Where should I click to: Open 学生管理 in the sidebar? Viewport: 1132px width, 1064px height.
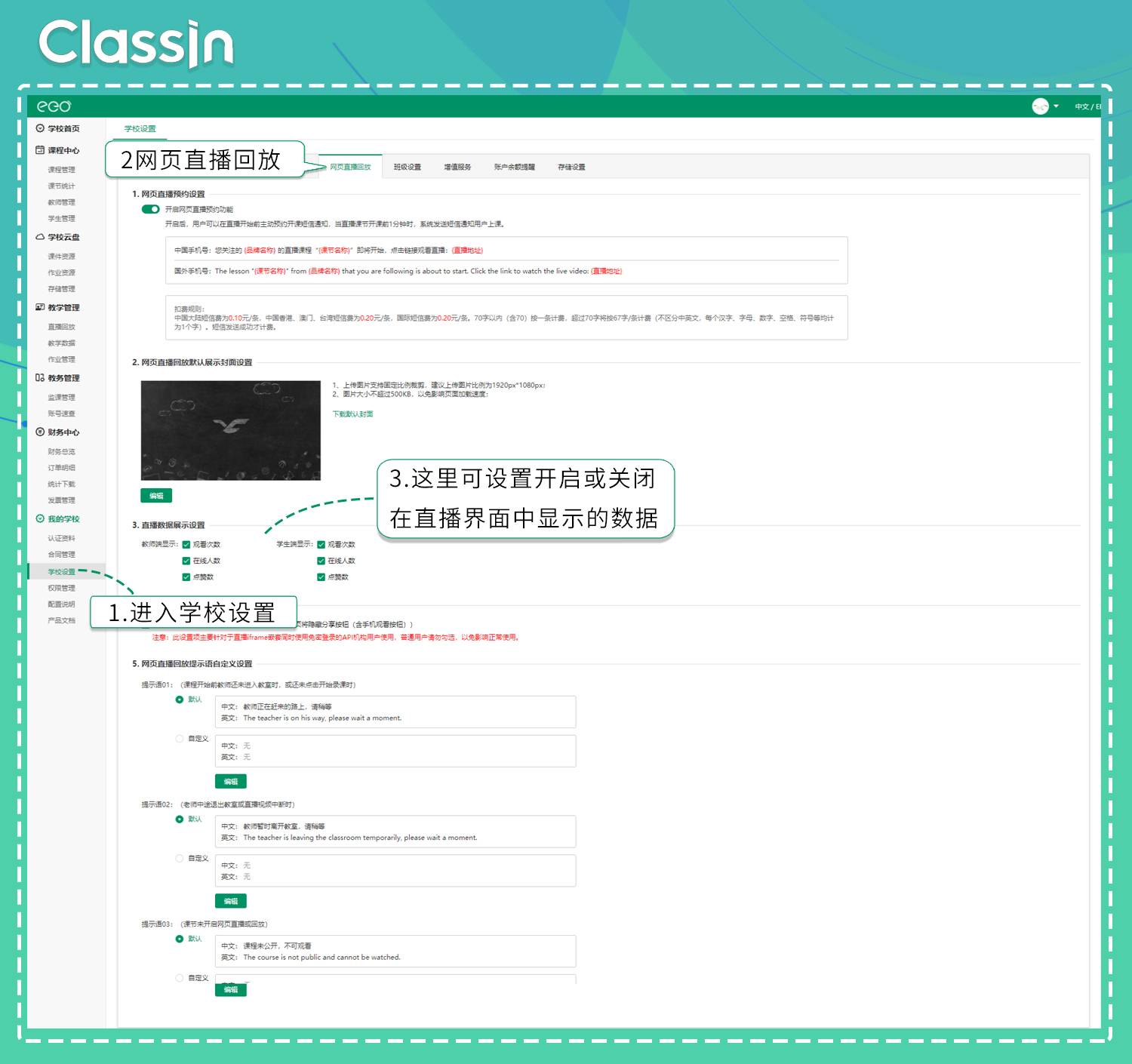coord(61,219)
